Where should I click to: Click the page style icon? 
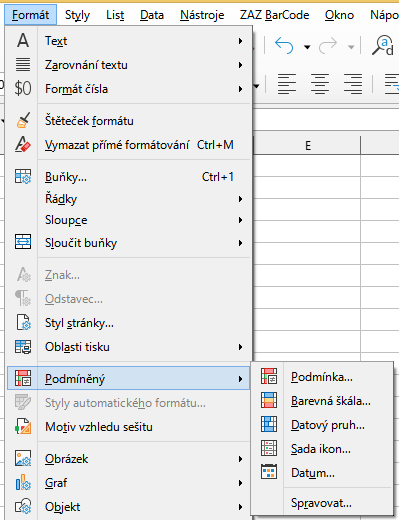pyautogui.click(x=23, y=322)
